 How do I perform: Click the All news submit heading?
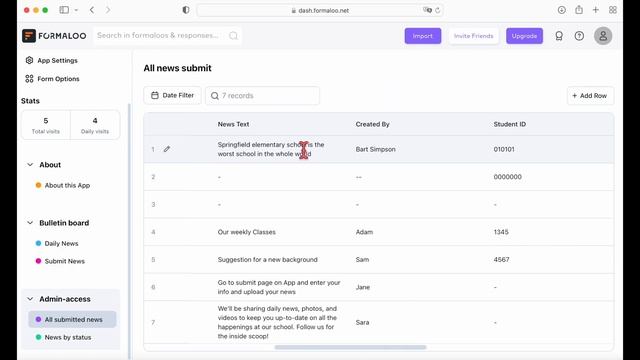pyautogui.click(x=177, y=68)
